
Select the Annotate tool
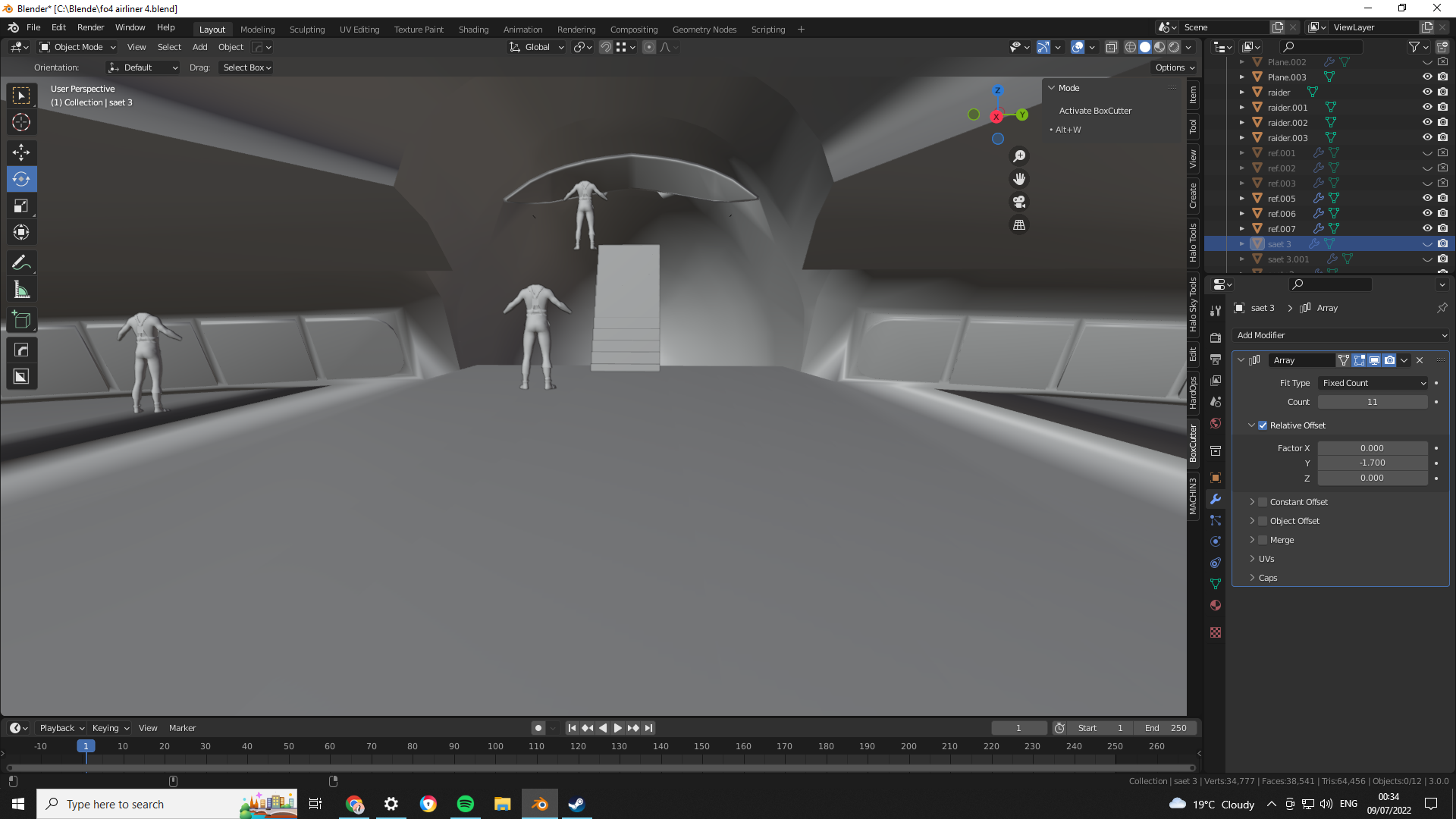(x=21, y=263)
